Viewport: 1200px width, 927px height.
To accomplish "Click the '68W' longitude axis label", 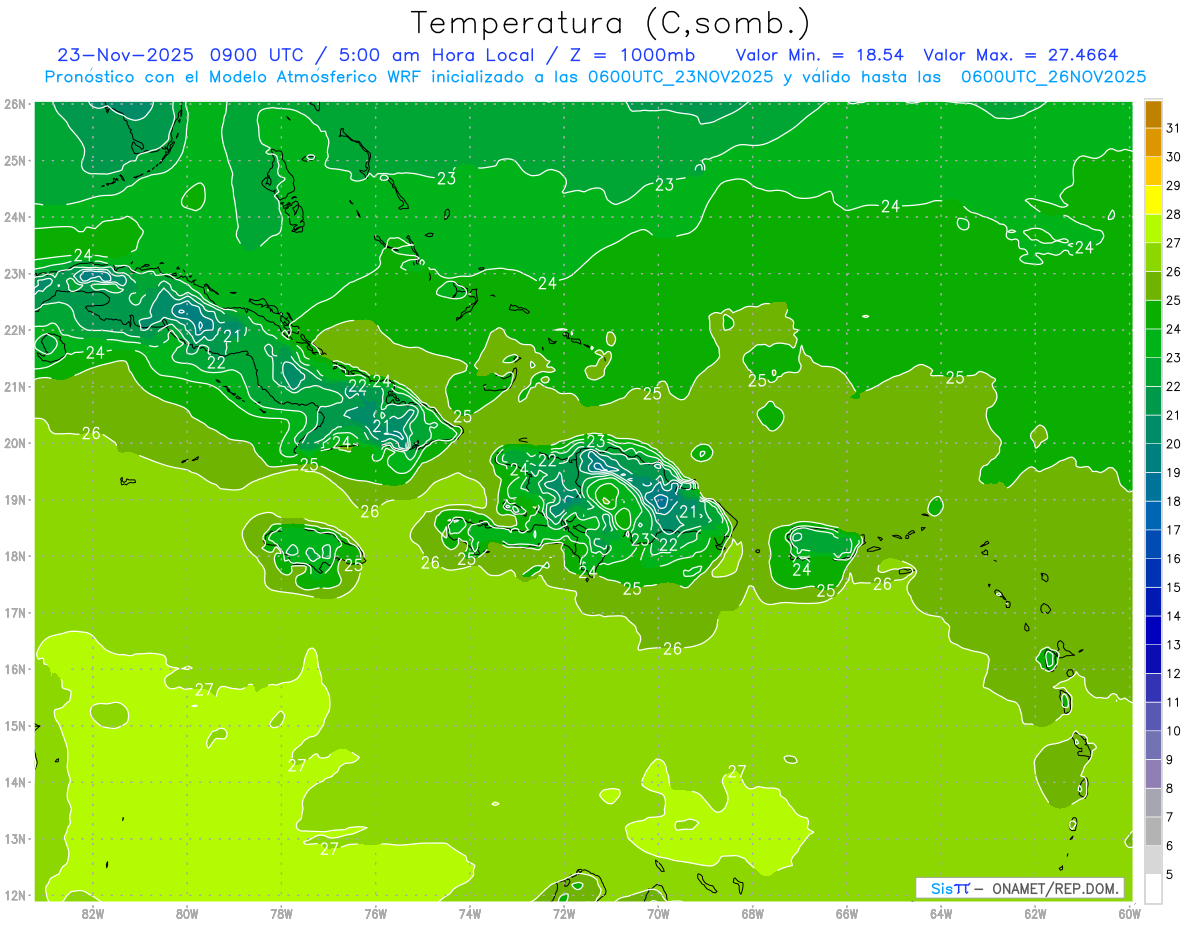I will pos(753,913).
